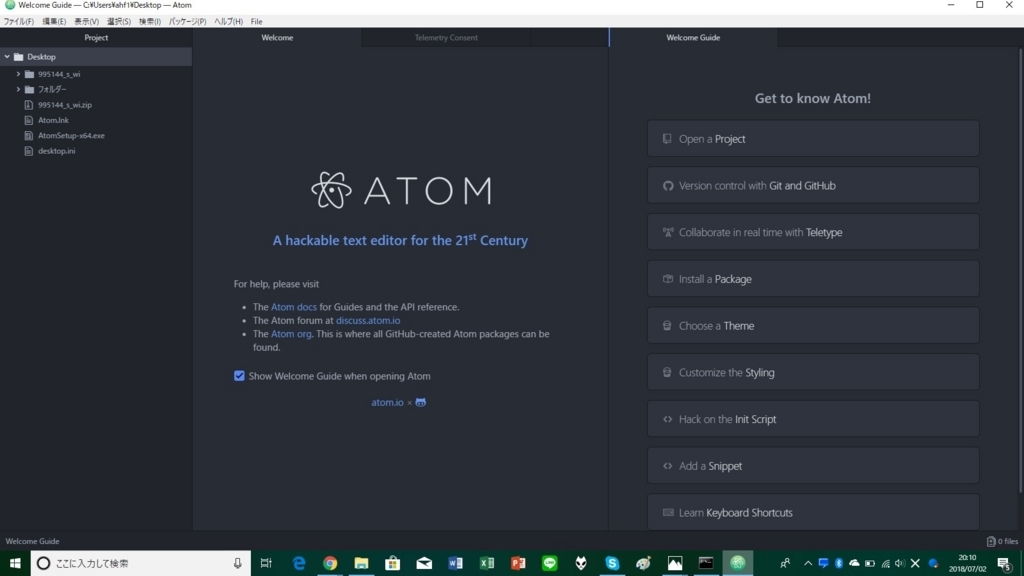Follow the Atom org link
The image size is (1024, 576).
coord(291,334)
